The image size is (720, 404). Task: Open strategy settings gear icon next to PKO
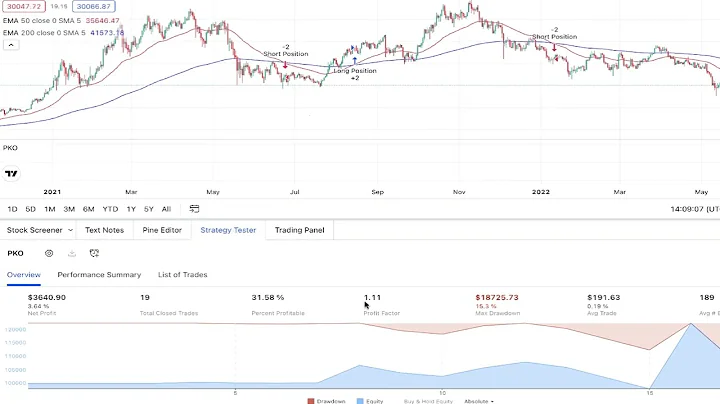[x=49, y=253]
